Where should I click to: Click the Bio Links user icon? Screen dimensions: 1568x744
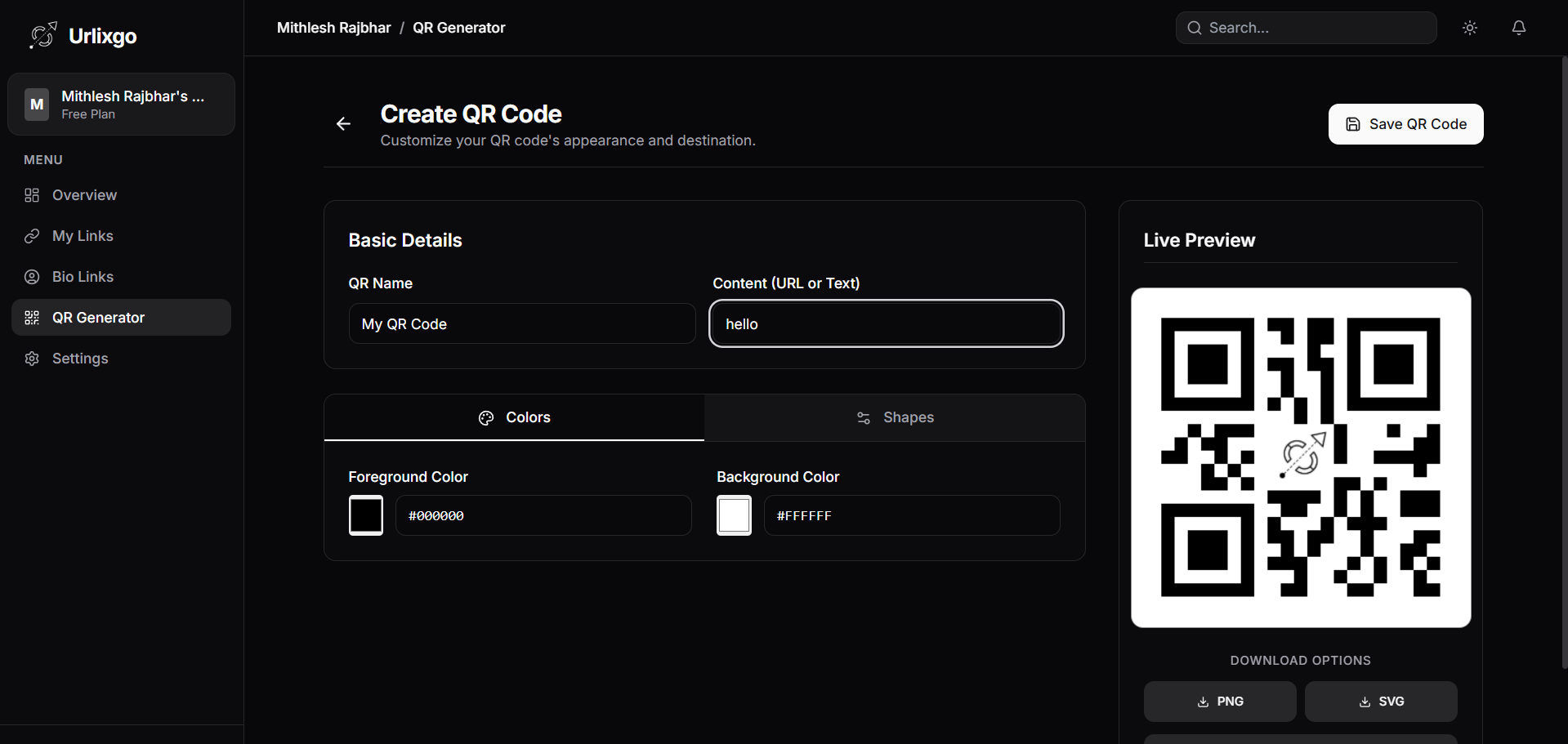(32, 277)
